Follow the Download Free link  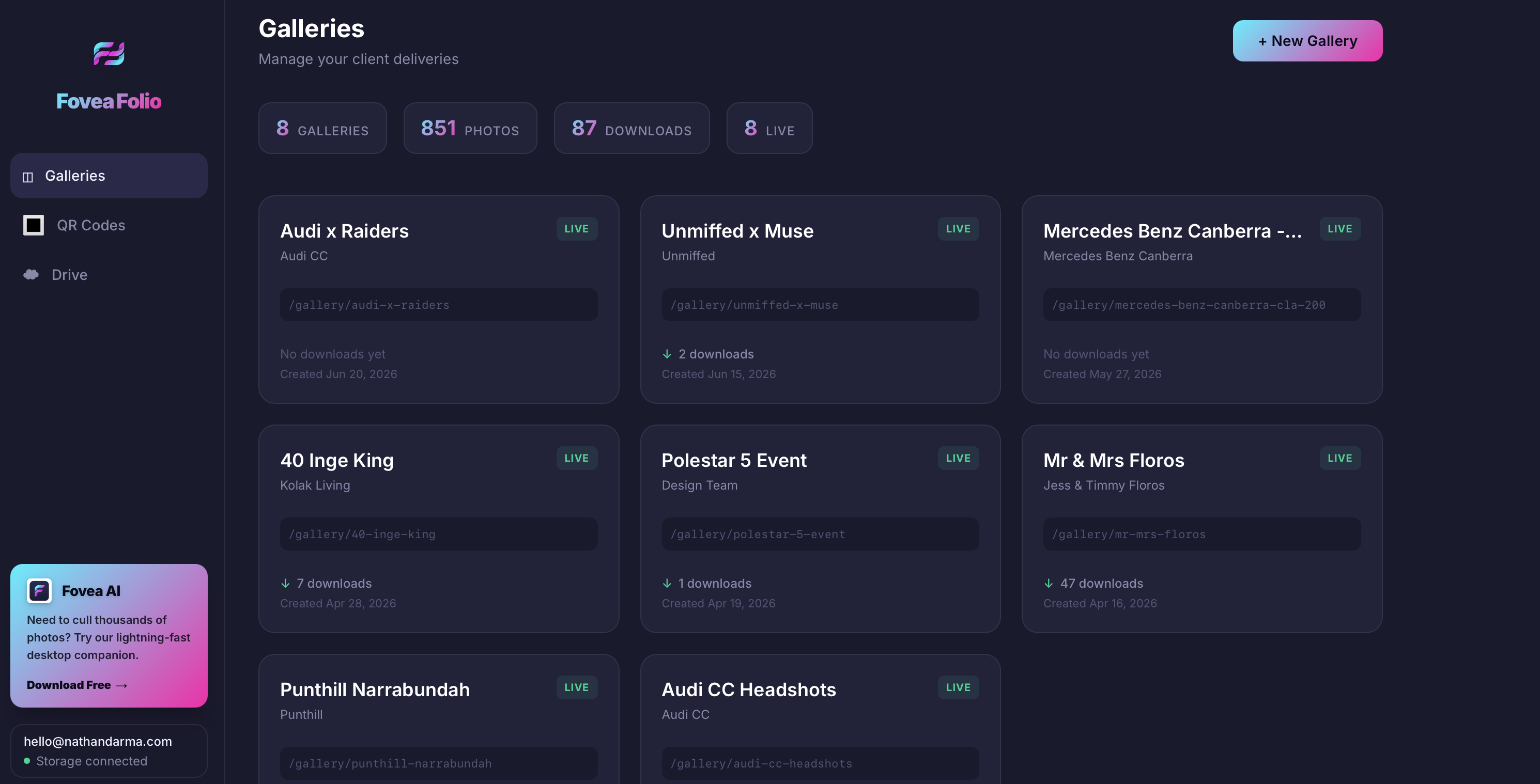click(x=77, y=685)
